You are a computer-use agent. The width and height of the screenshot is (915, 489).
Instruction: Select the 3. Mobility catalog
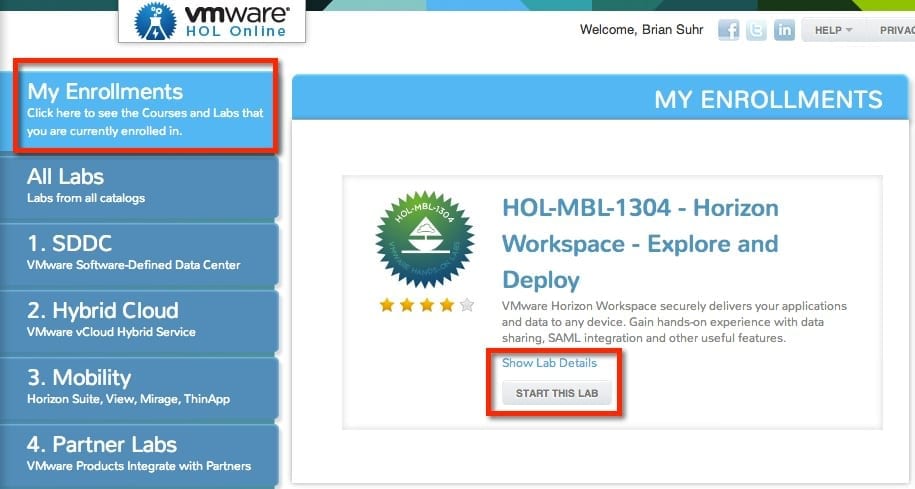coord(139,388)
